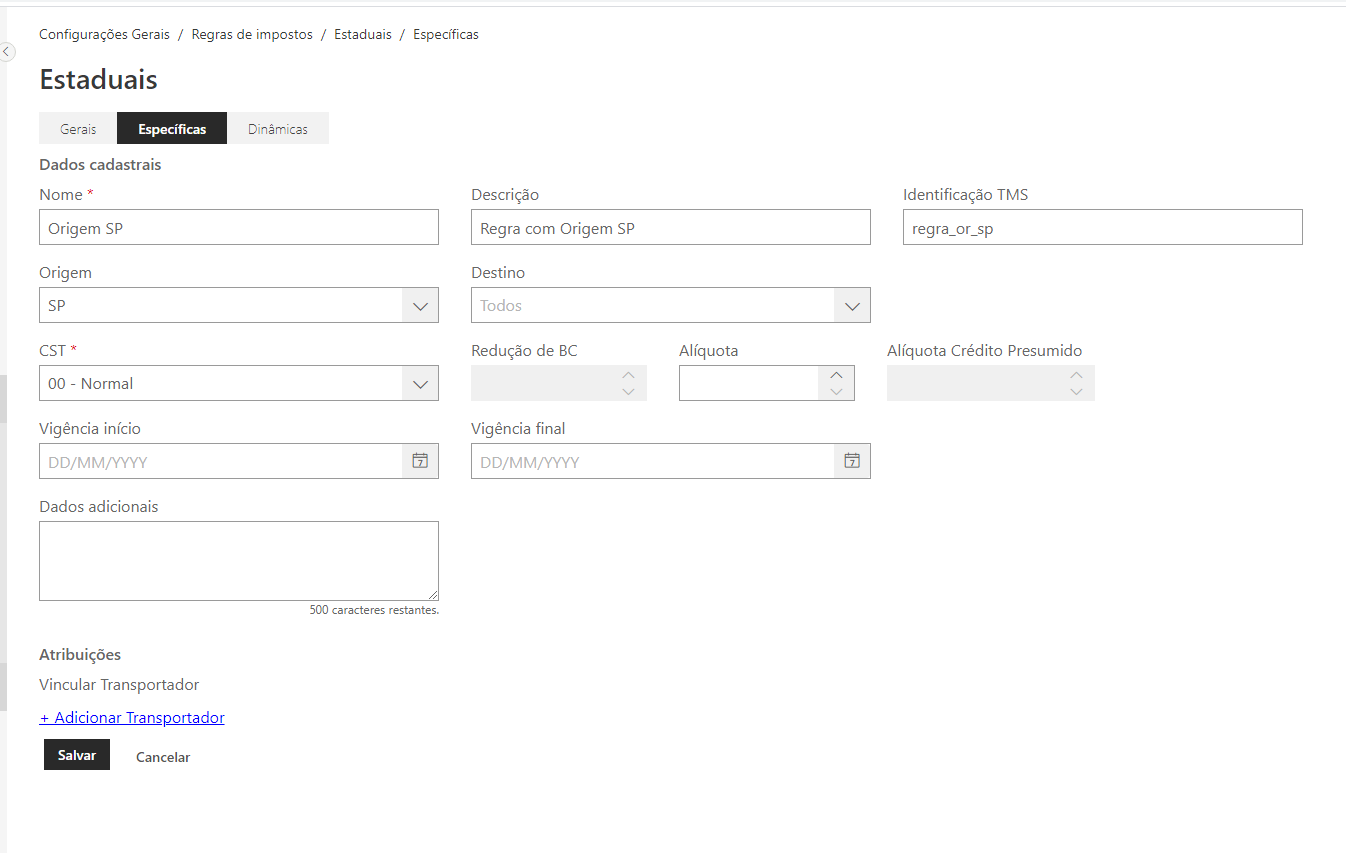Viewport: 1346px width, 853px height.
Task: Open the CST dropdown list
Action: (x=420, y=383)
